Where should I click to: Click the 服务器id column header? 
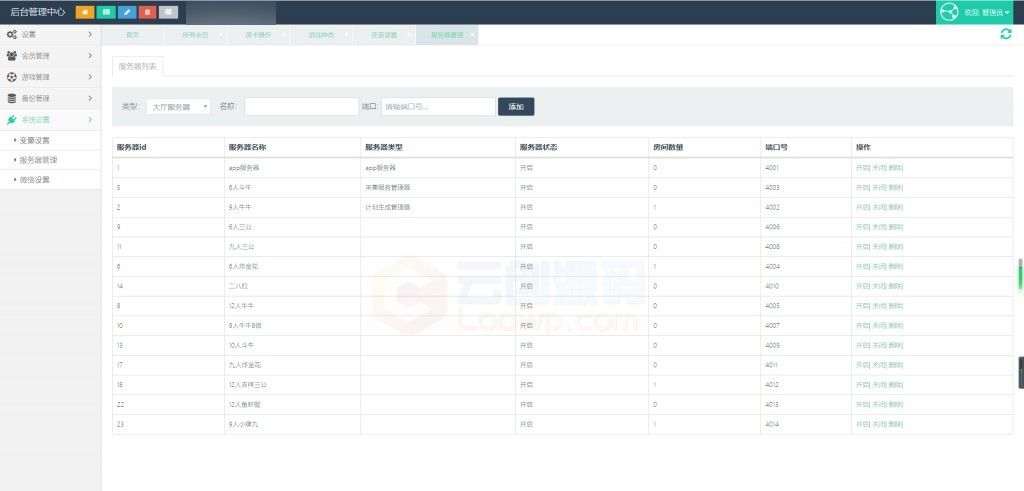pos(131,148)
